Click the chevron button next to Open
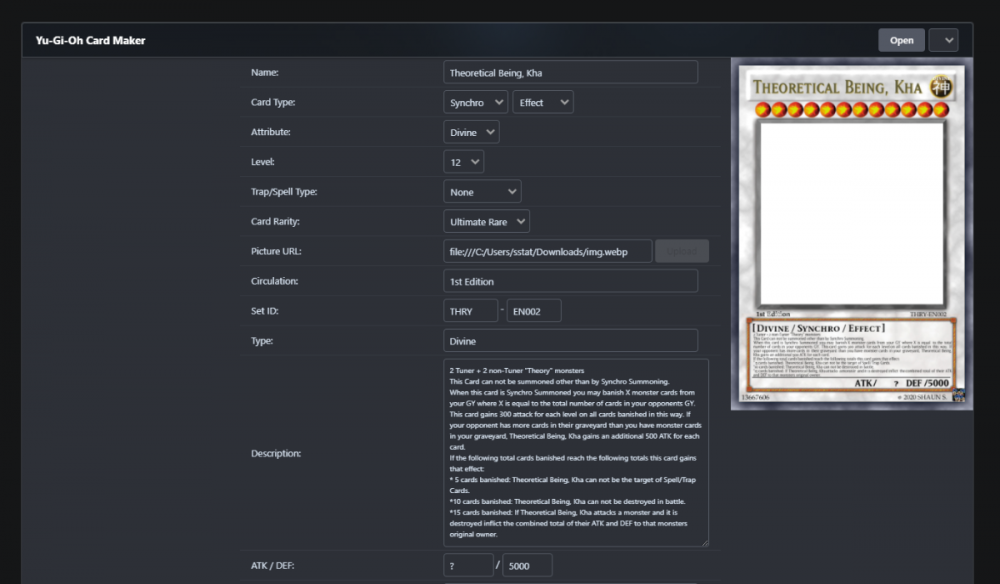 point(943,40)
